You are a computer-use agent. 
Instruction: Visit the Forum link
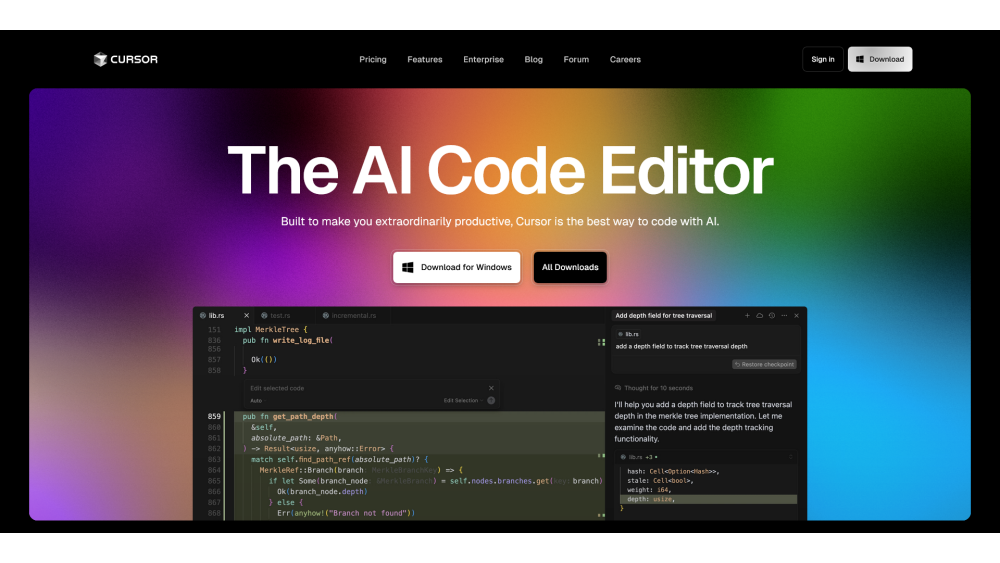pyautogui.click(x=576, y=59)
